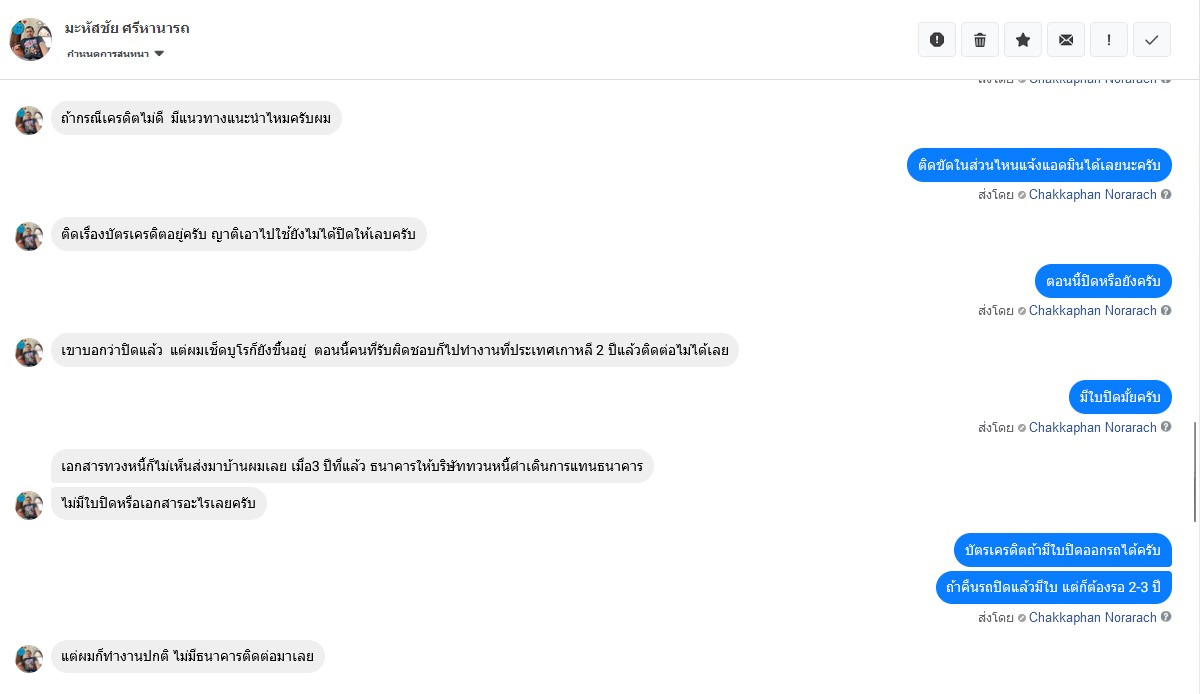
Task: Click help icon under "ติดขัดในส่วนไหนแจ้งแอดมินได้เลยนะครับ" message
Action: click(1166, 195)
